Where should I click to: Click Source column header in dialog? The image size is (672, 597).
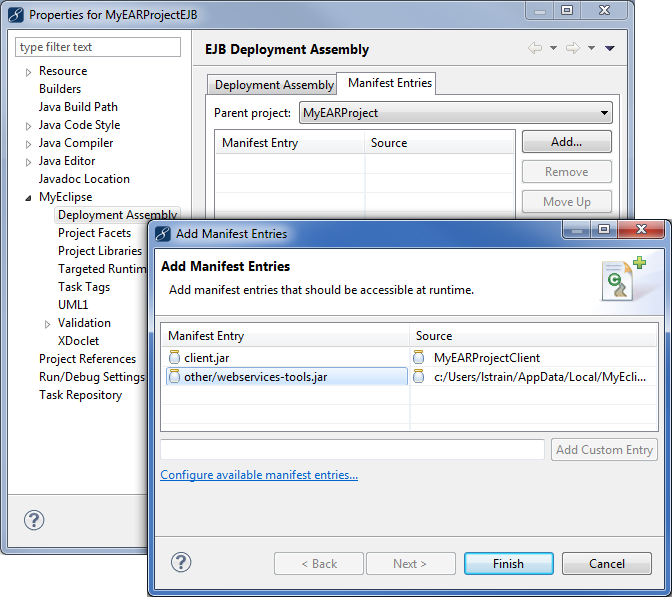tap(534, 336)
